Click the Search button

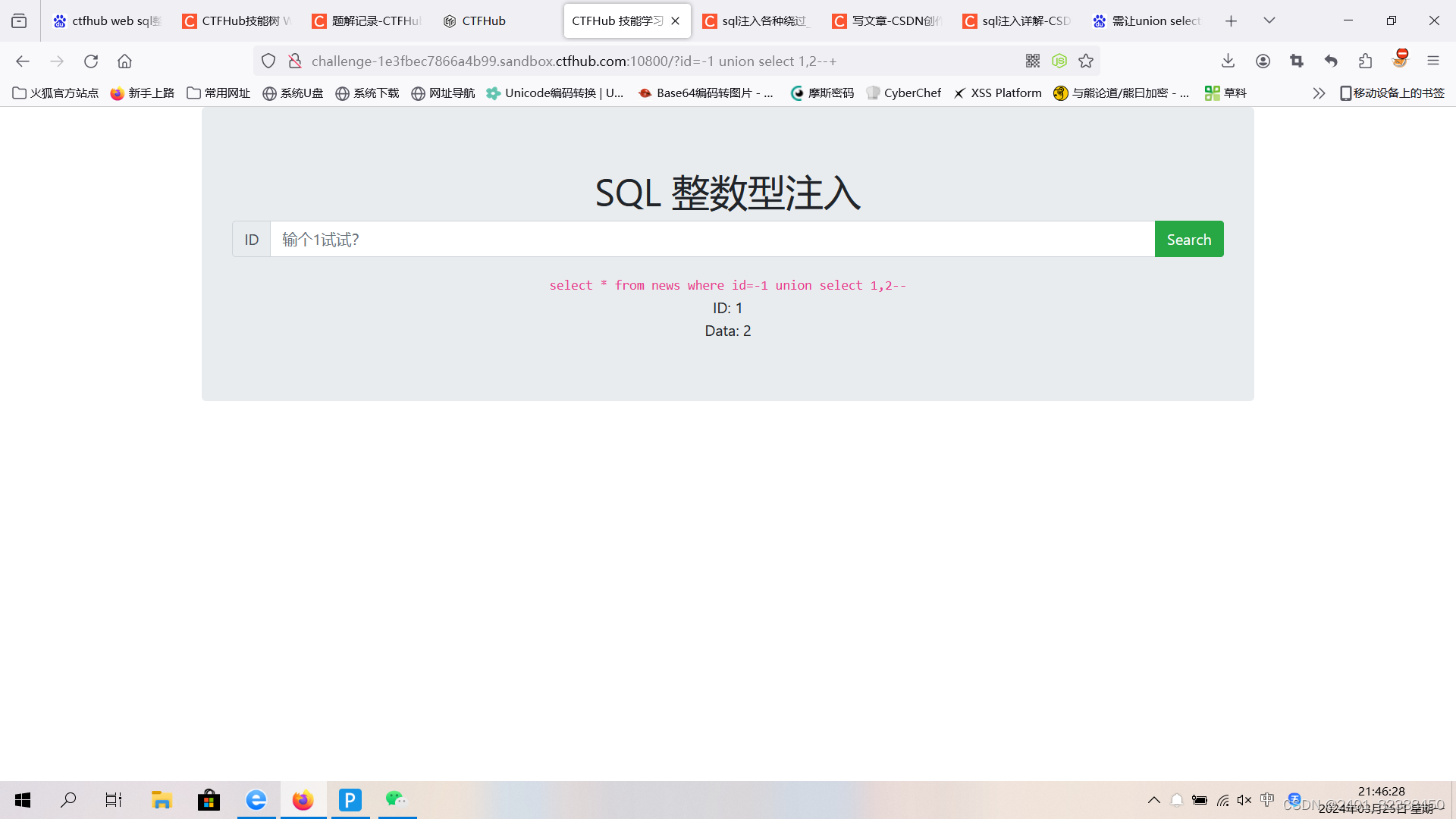1188,239
